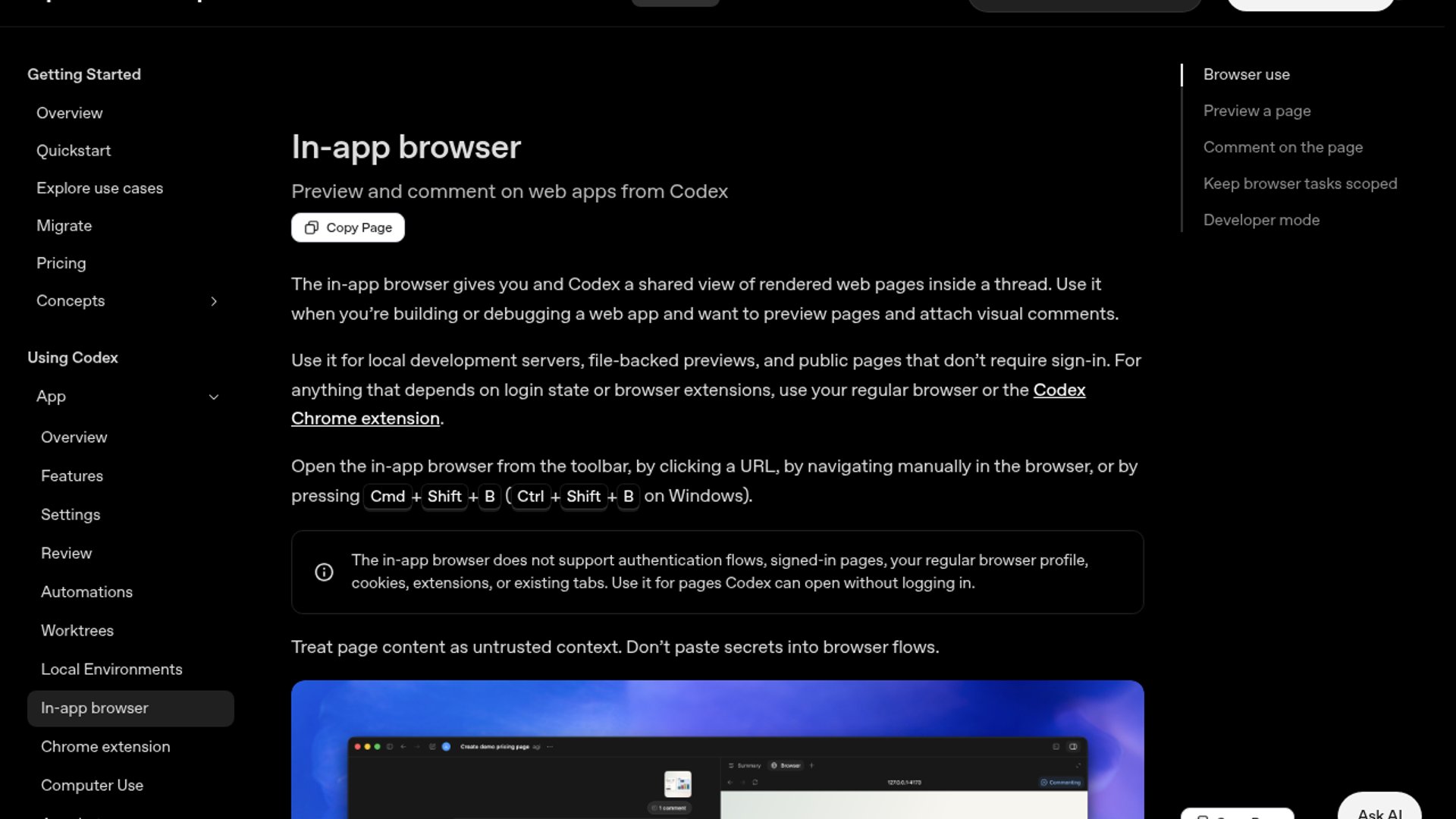Image resolution: width=1456 pixels, height=819 pixels.
Task: Open the Local Environments page
Action: pyautogui.click(x=111, y=670)
